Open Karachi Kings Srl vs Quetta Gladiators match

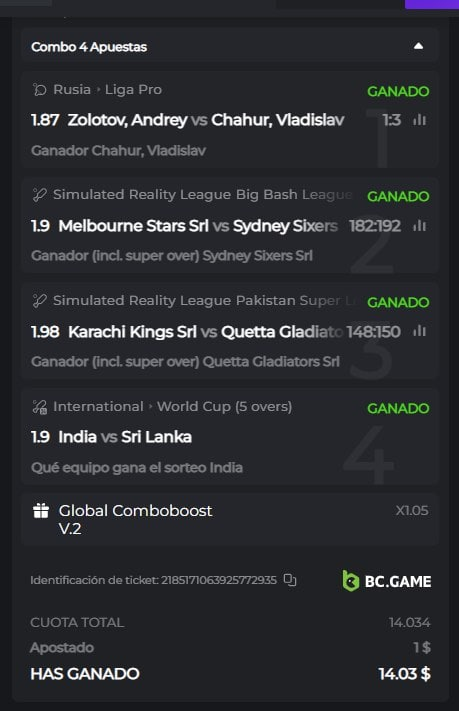tap(205, 331)
